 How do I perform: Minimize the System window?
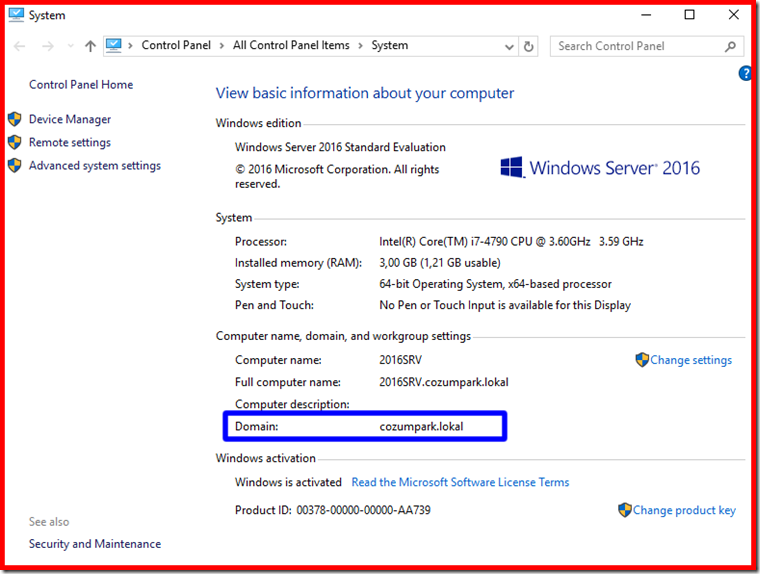click(646, 15)
